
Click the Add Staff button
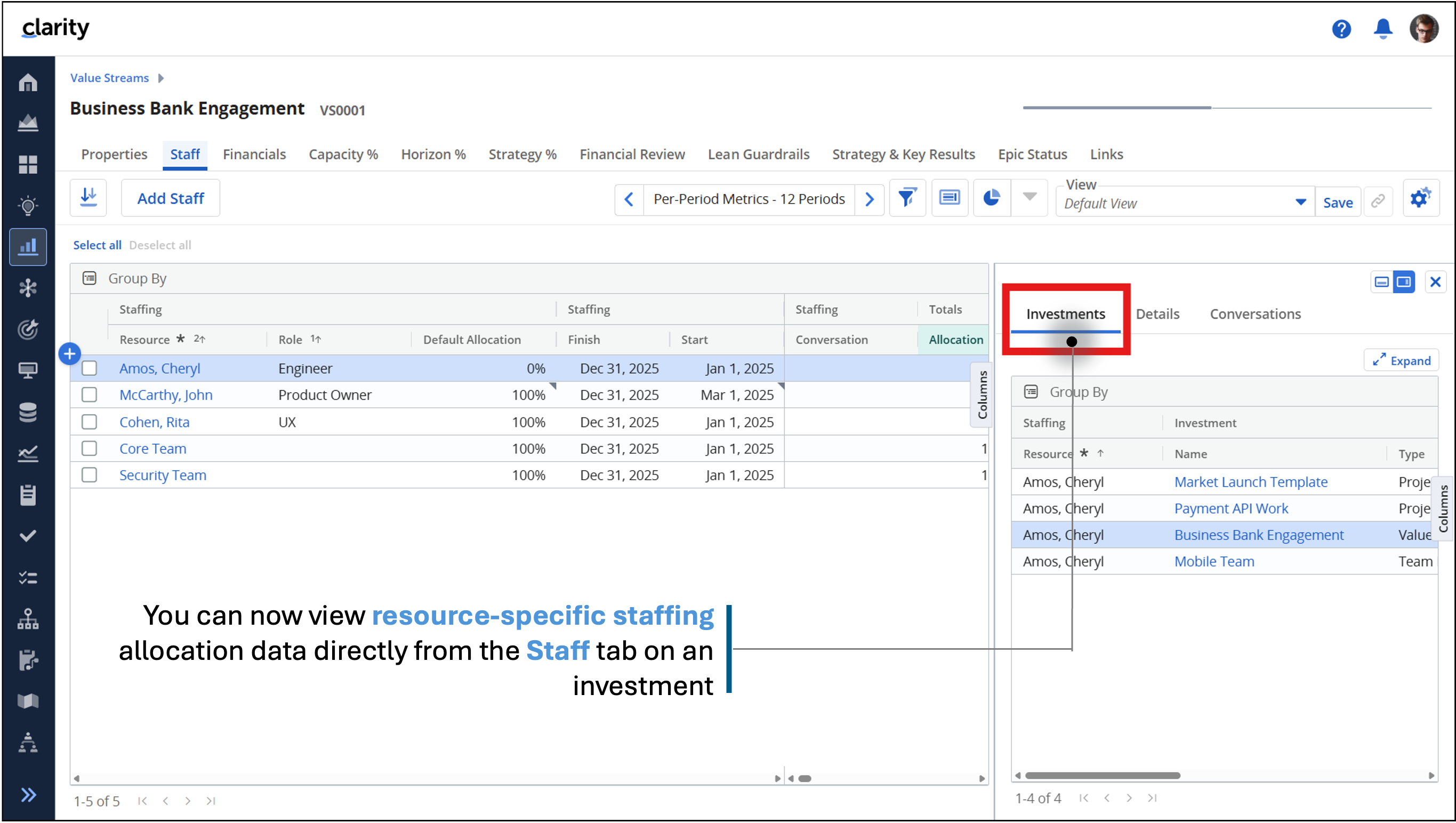(x=170, y=198)
